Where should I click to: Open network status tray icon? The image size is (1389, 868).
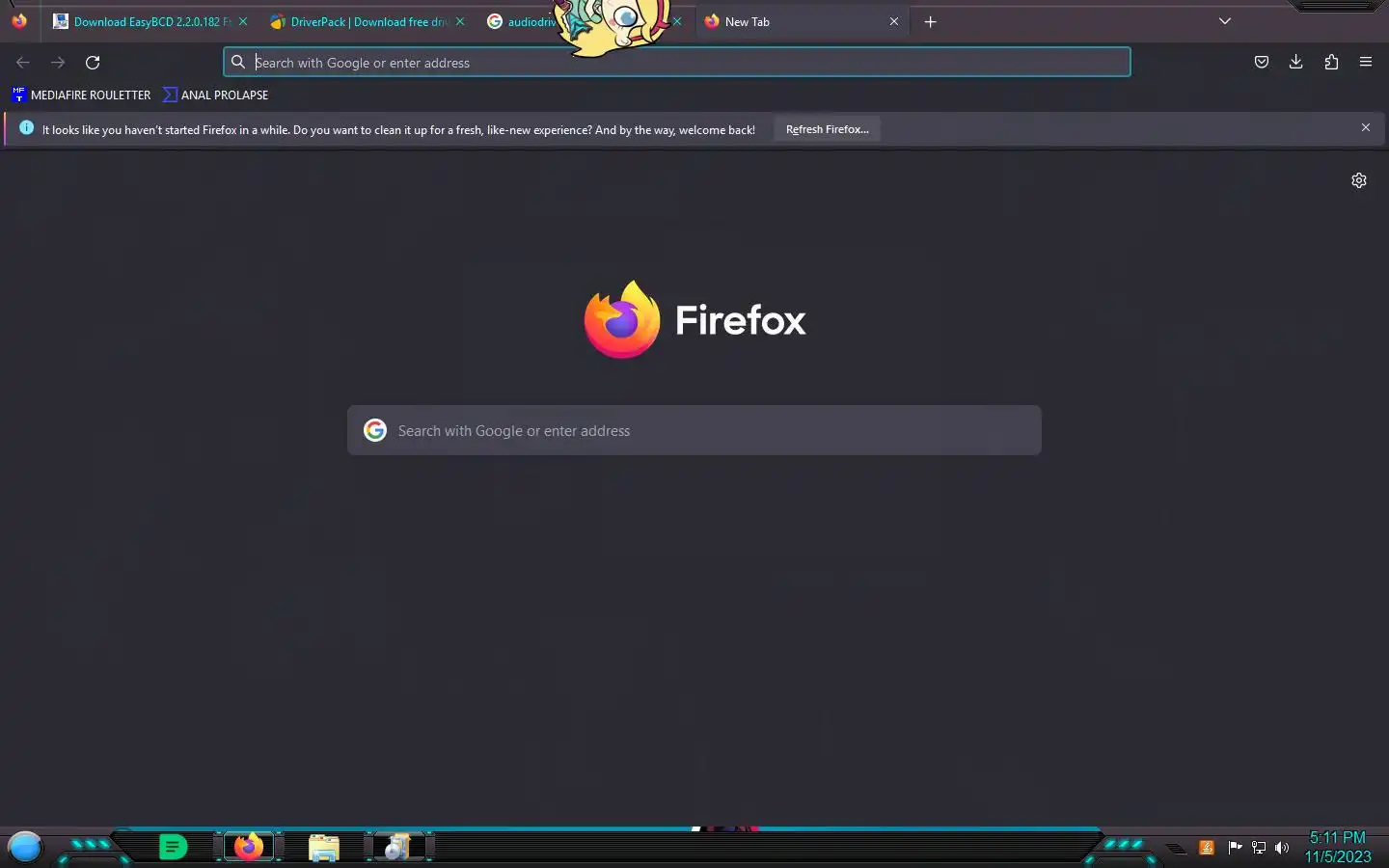click(1259, 848)
